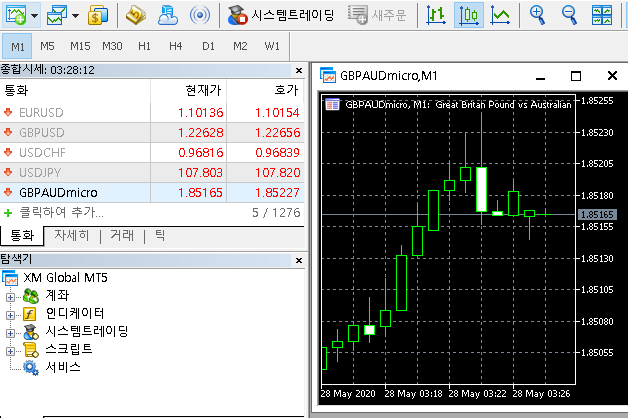This screenshot has height=418, width=628.
Task: Toggle the Market Watch coins icon
Action: pos(98,15)
